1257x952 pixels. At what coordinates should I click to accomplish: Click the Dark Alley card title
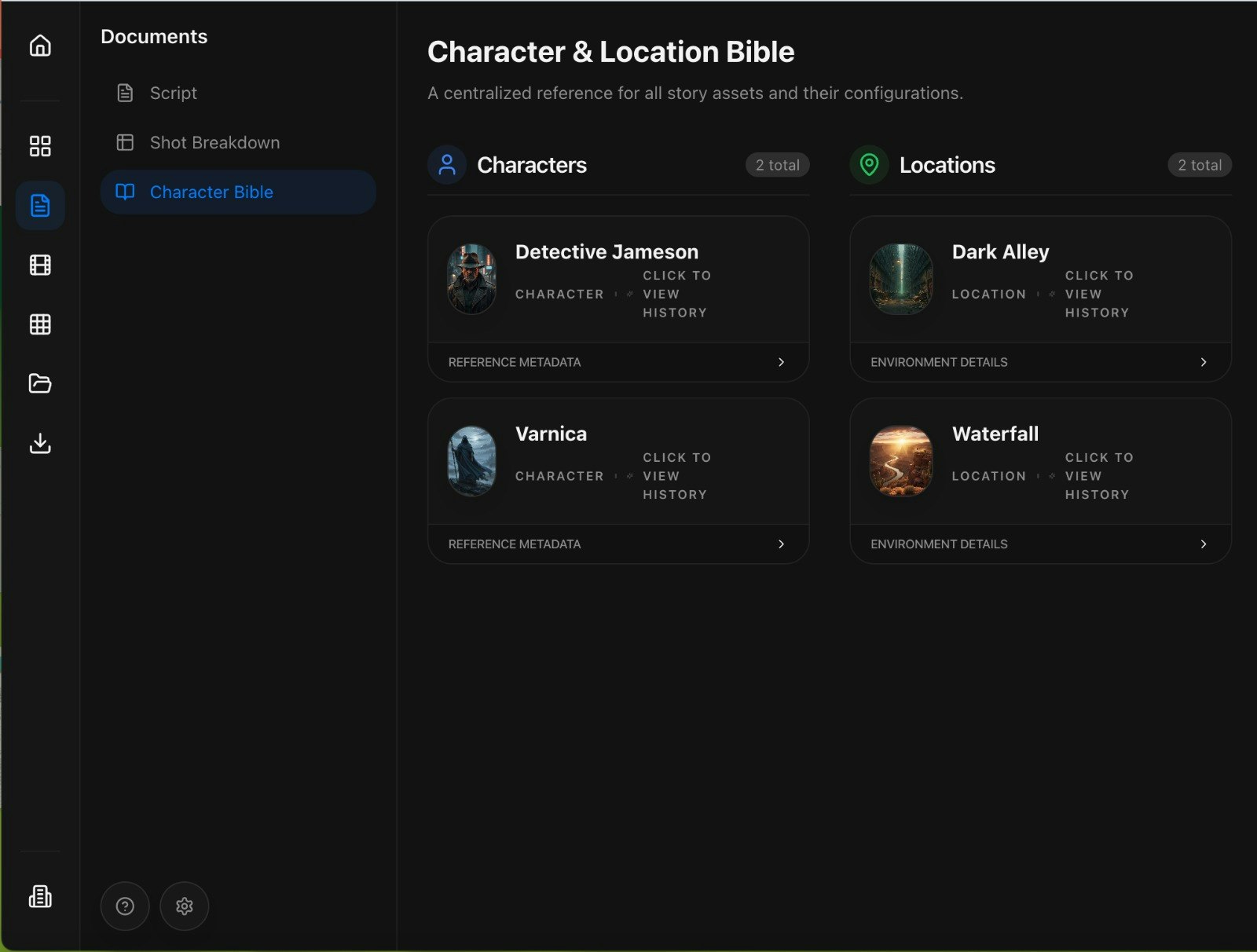(1000, 251)
